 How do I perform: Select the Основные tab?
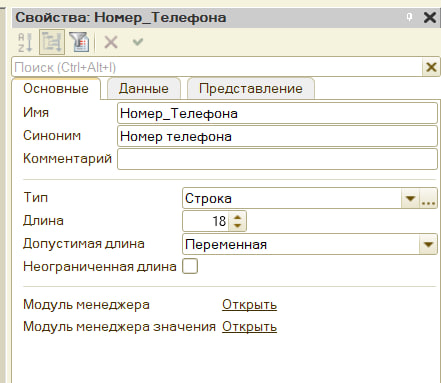click(56, 89)
